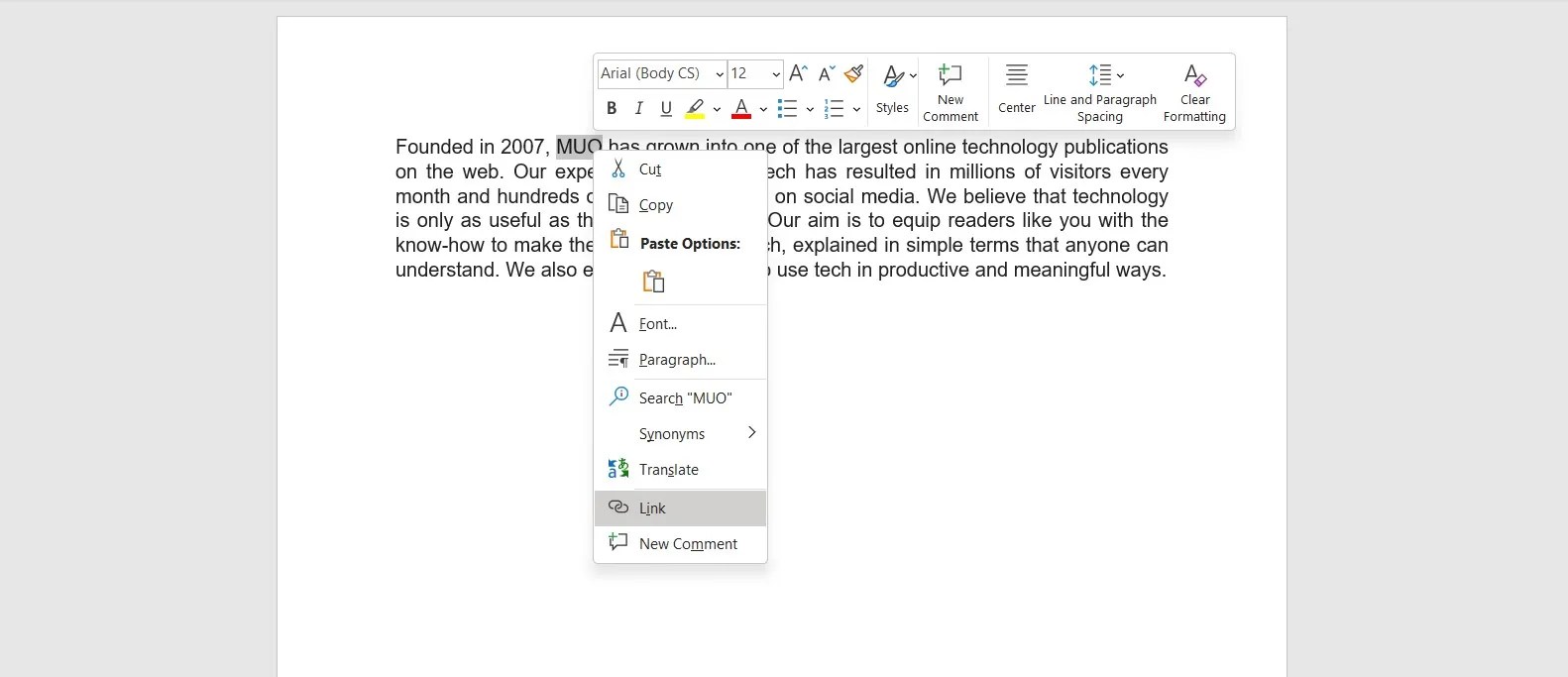This screenshot has width=1568, height=677.
Task: Open the font size dropdown
Action: [776, 73]
